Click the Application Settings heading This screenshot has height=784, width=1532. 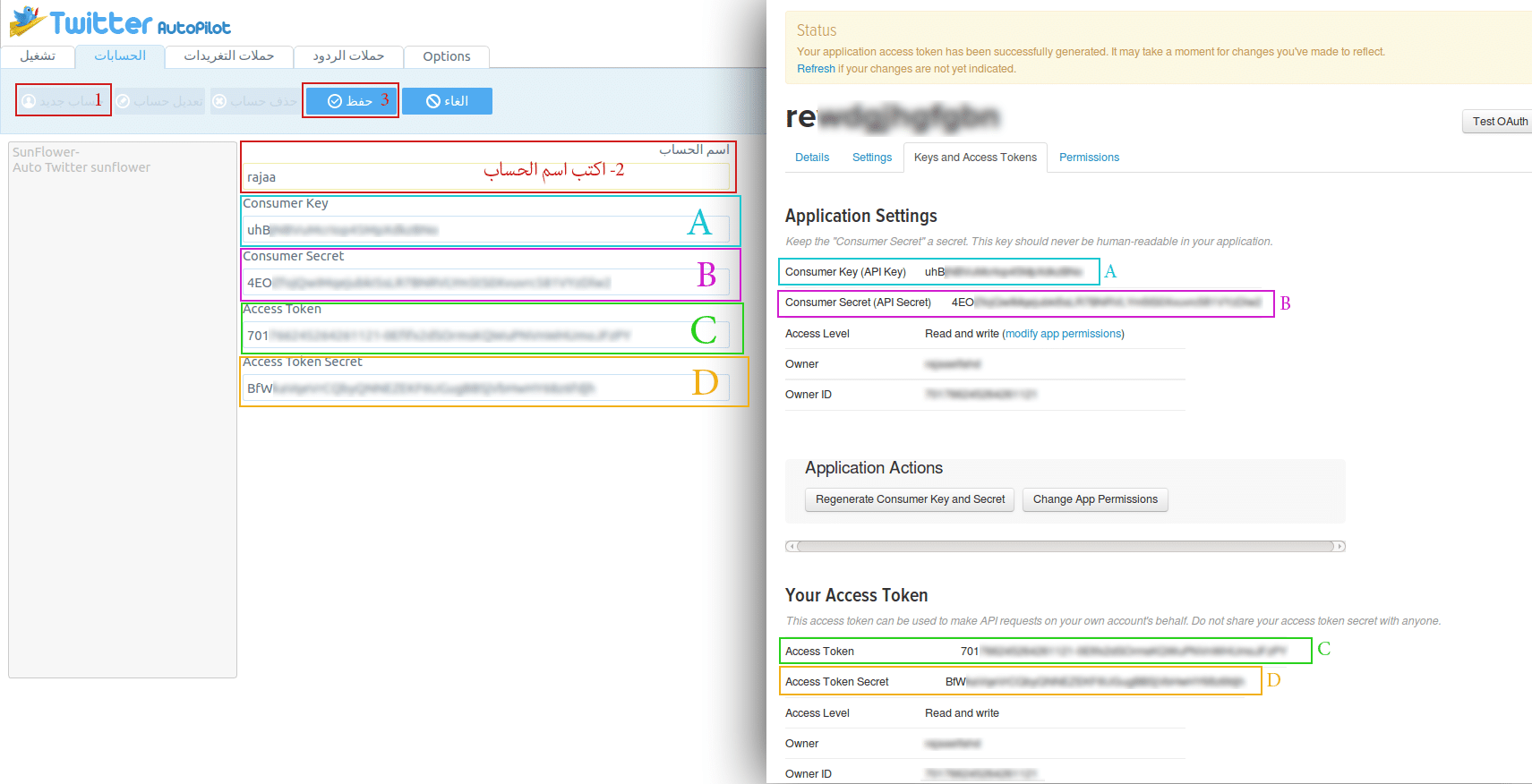pos(861,216)
